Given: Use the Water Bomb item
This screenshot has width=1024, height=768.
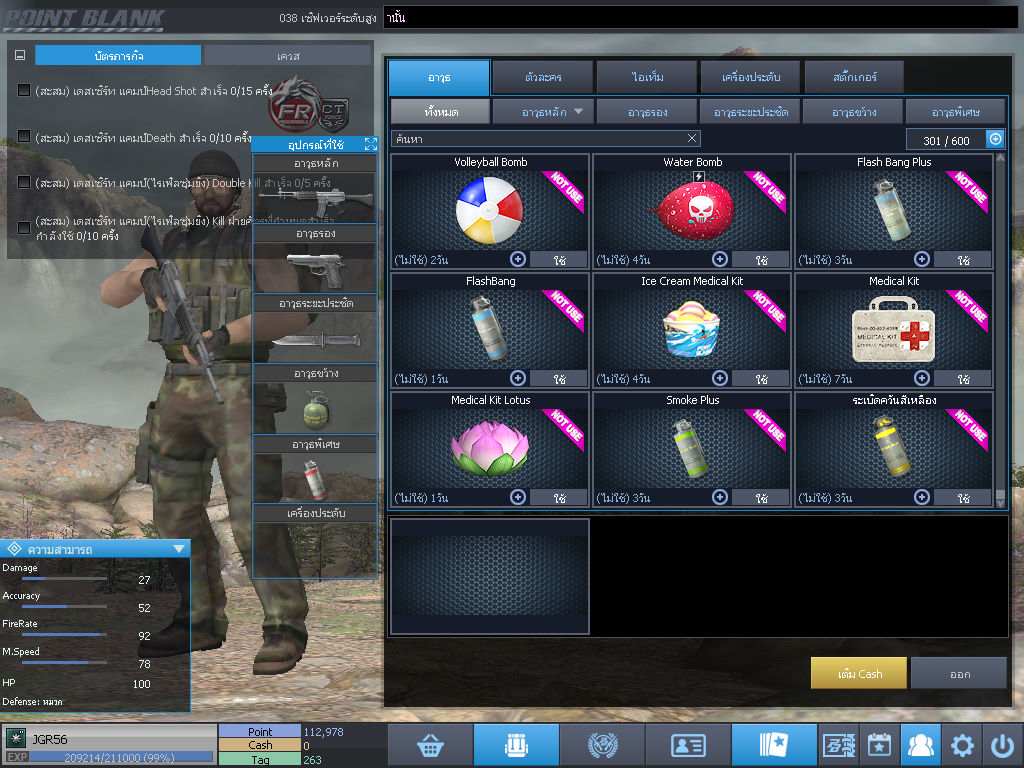Looking at the screenshot, I should click(x=761, y=259).
